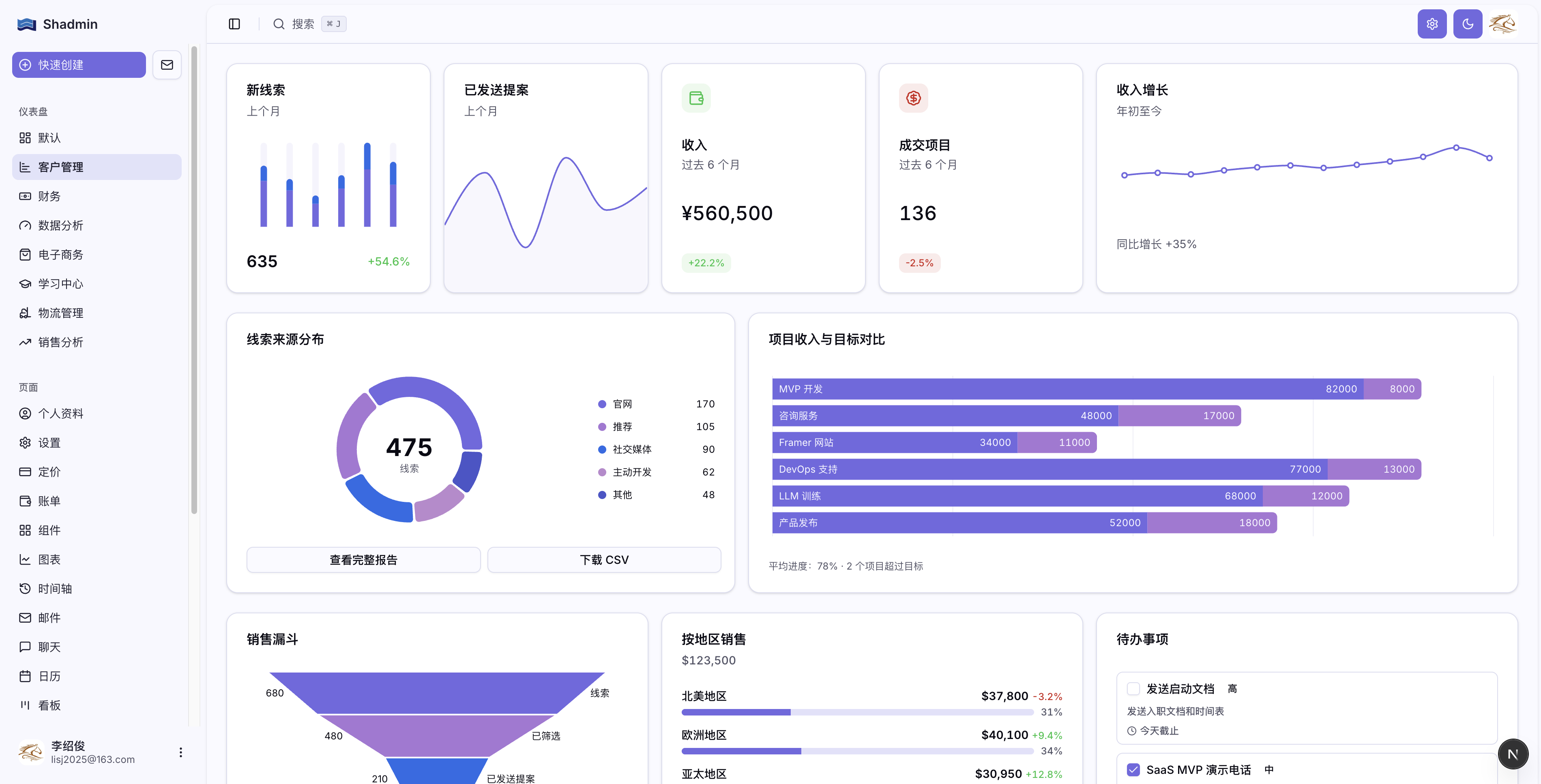The height and width of the screenshot is (784, 1541).
Task: Uncheck the SaaS MVP 演示电话 task
Action: click(x=1133, y=770)
